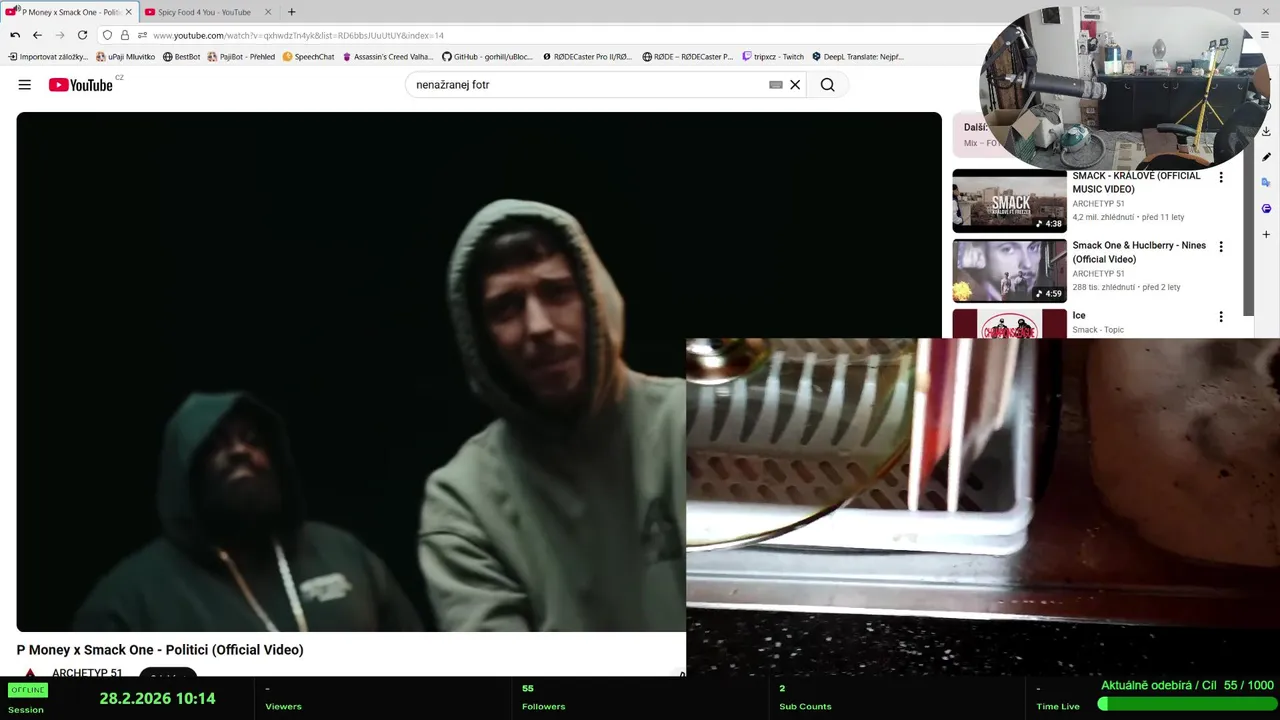Open SMACK - KRÁLOVÉ (OFFICIAL MUSIC VIDEO) title
This screenshot has height=720, width=1280.
pyautogui.click(x=1136, y=182)
